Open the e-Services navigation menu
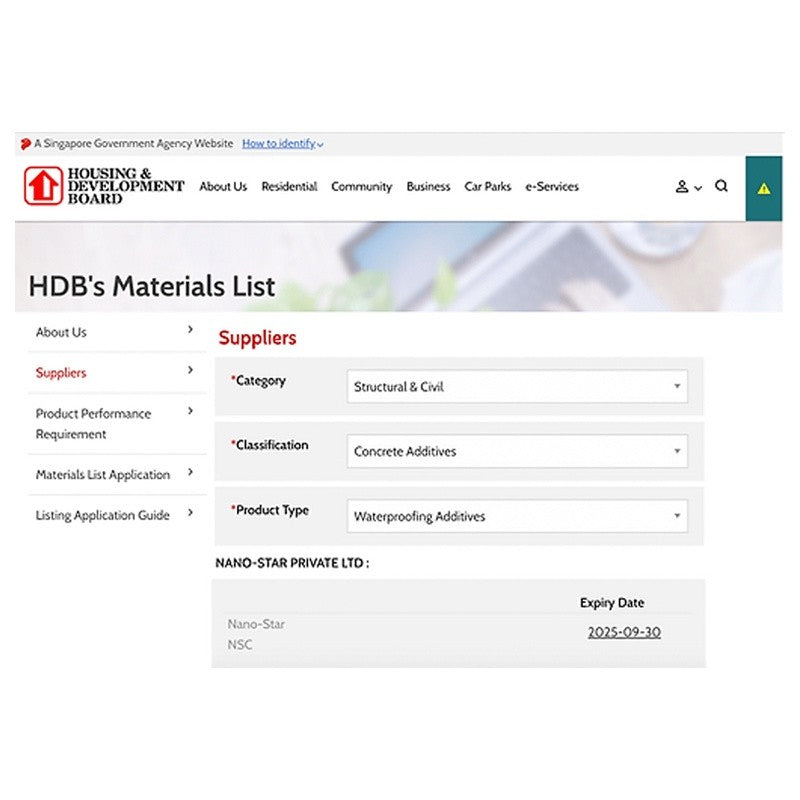800x800 pixels. pos(552,187)
